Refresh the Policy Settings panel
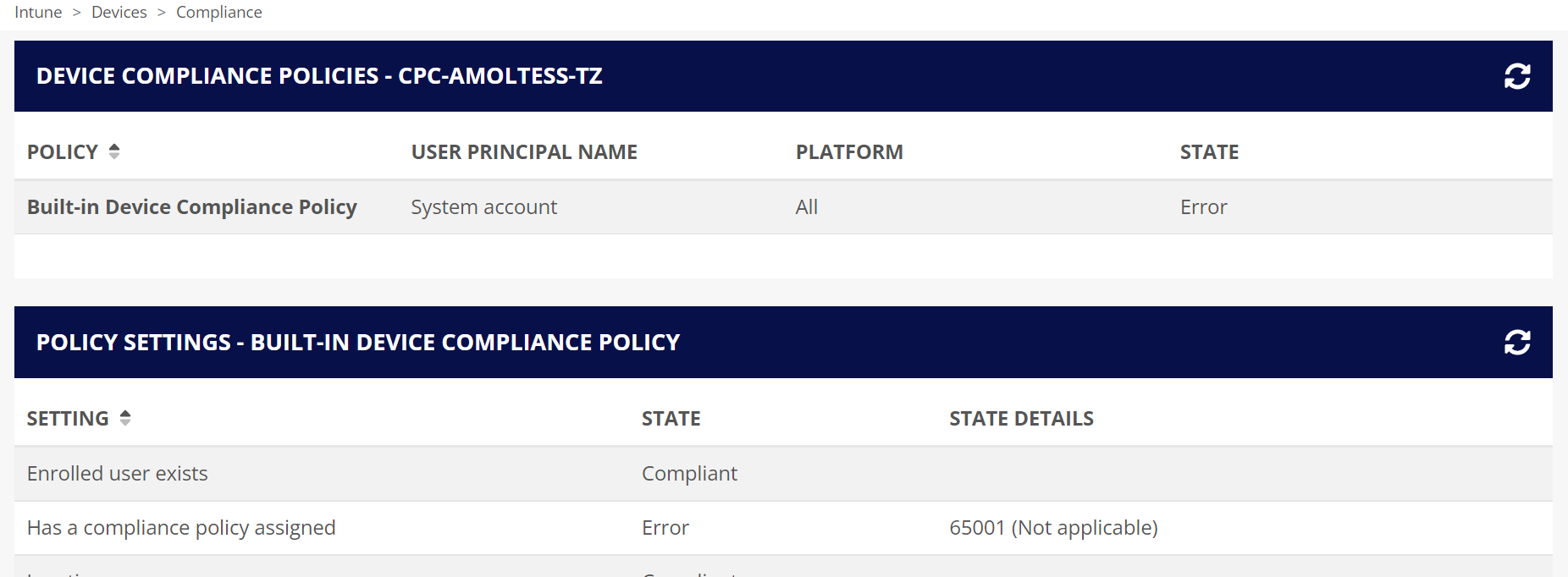Viewport: 1568px width, 577px height. click(1516, 343)
